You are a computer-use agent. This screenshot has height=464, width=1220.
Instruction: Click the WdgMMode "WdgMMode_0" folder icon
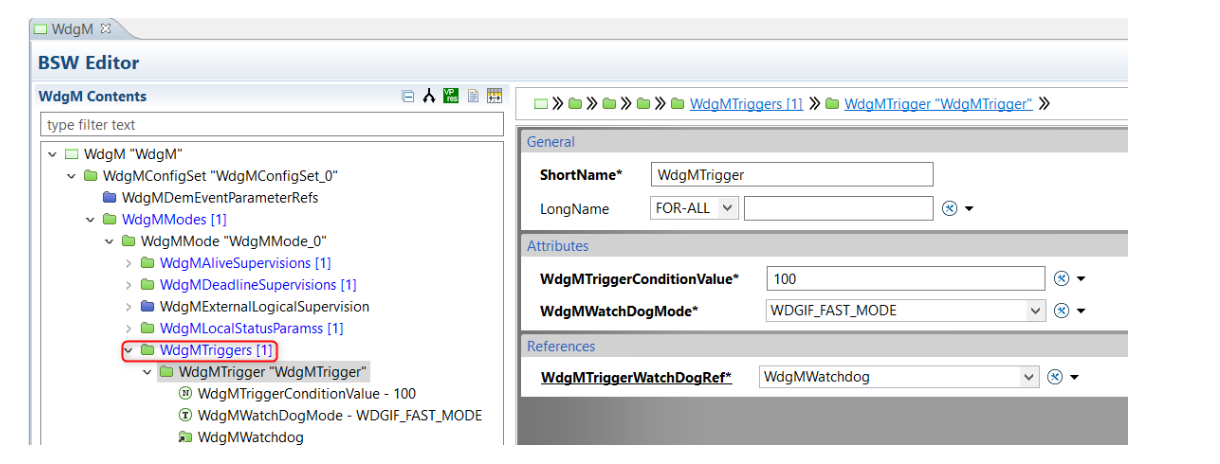pos(128,241)
